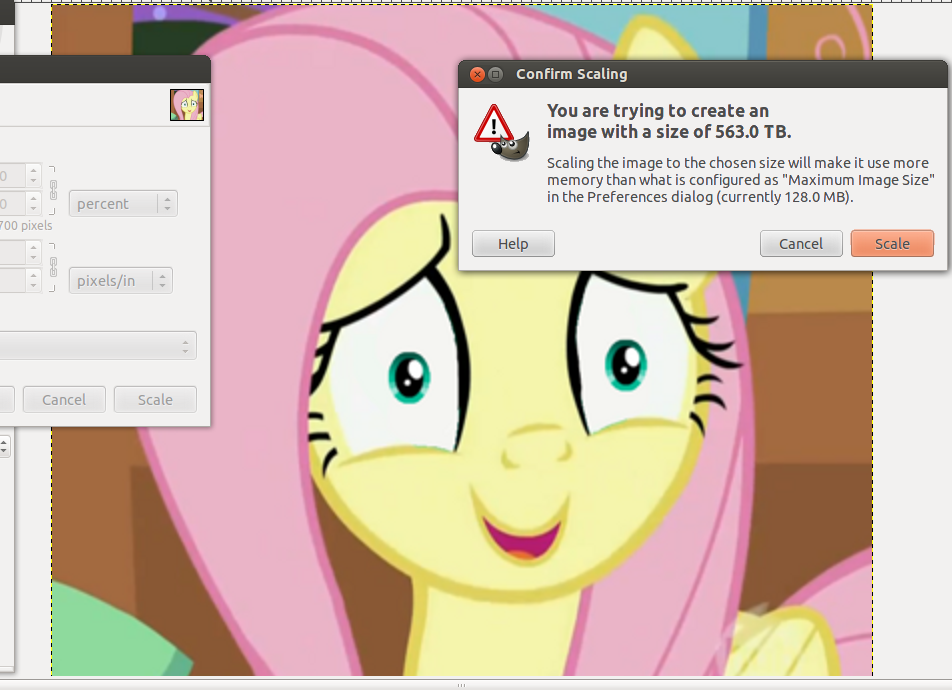The image size is (952, 690).
Task: Open the "percent" unit dropdown
Action: tap(123, 203)
